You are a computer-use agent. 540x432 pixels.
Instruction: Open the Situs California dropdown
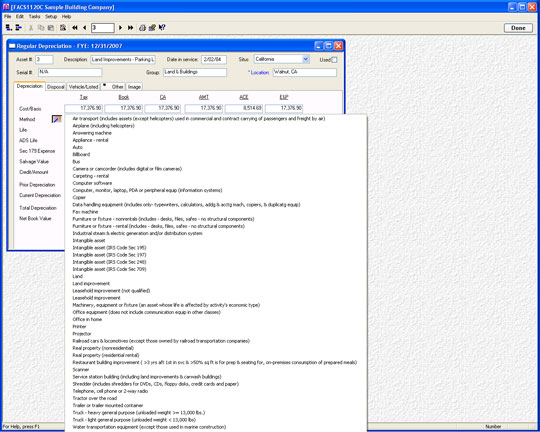(305, 59)
